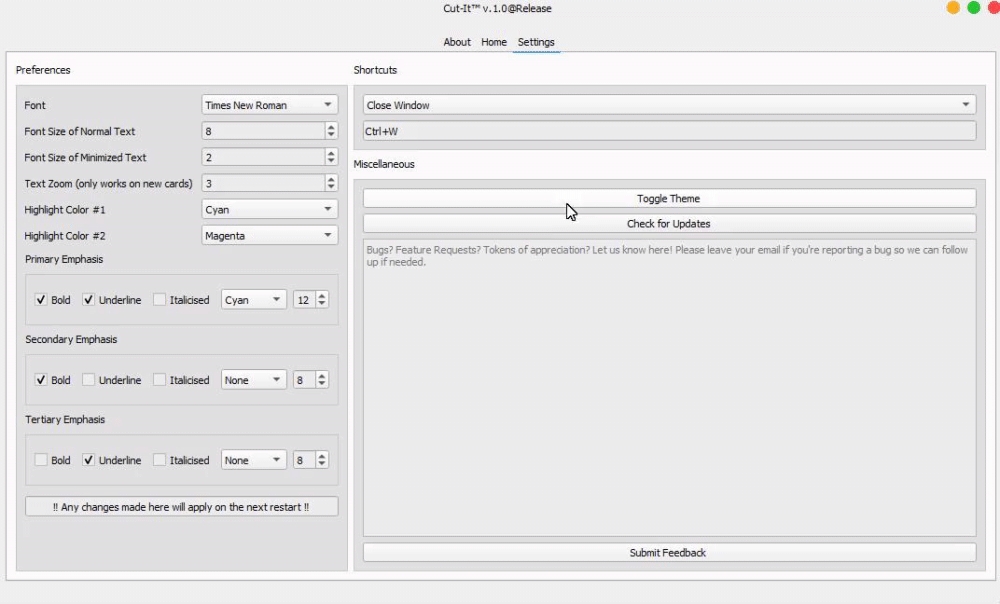Open the Close Window shortcuts dropdown

(x=668, y=105)
